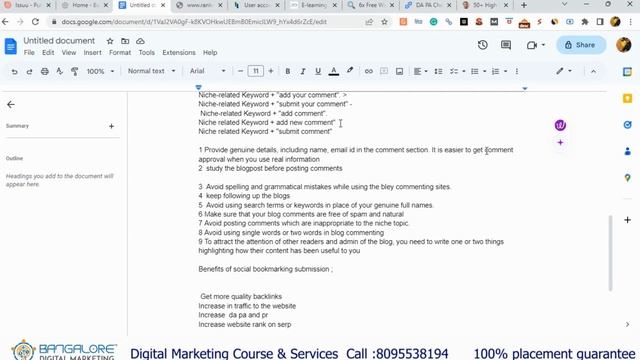Click the vertical document scrollbar
Viewport: 640px width, 360px height.
(611, 253)
